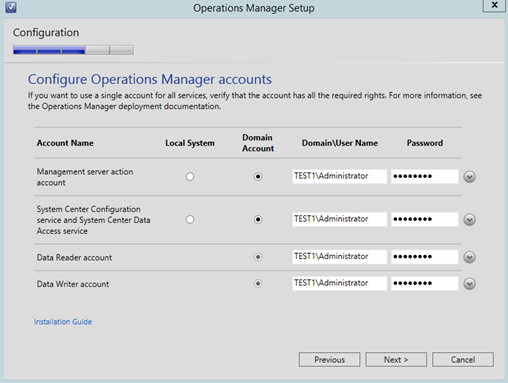Image resolution: width=508 pixels, height=383 pixels.
Task: Select Domain Account for Data Reader account
Action: click(258, 257)
